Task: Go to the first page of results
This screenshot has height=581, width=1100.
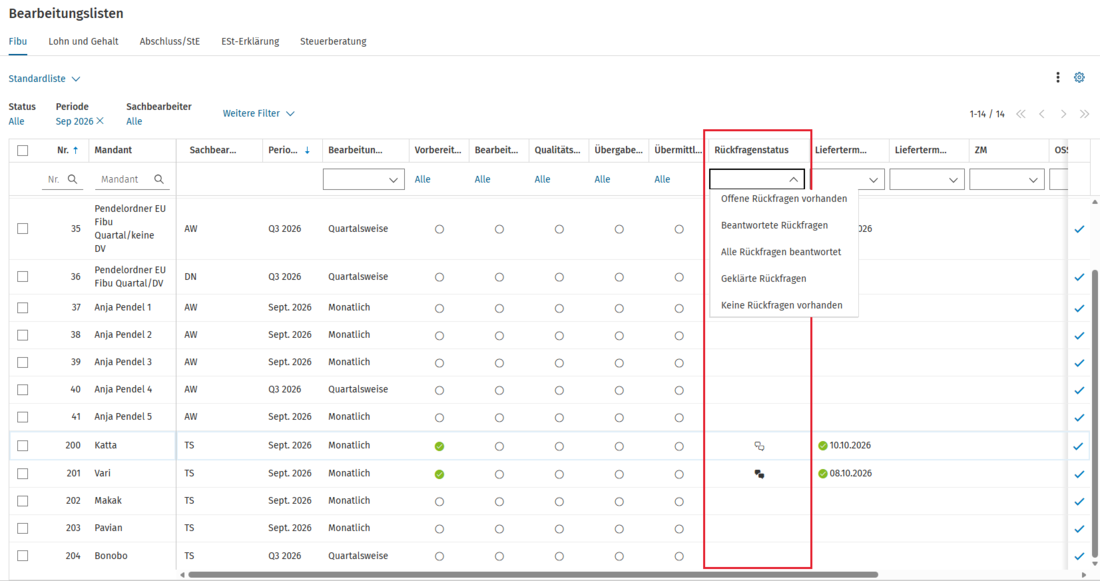Action: 1021,114
